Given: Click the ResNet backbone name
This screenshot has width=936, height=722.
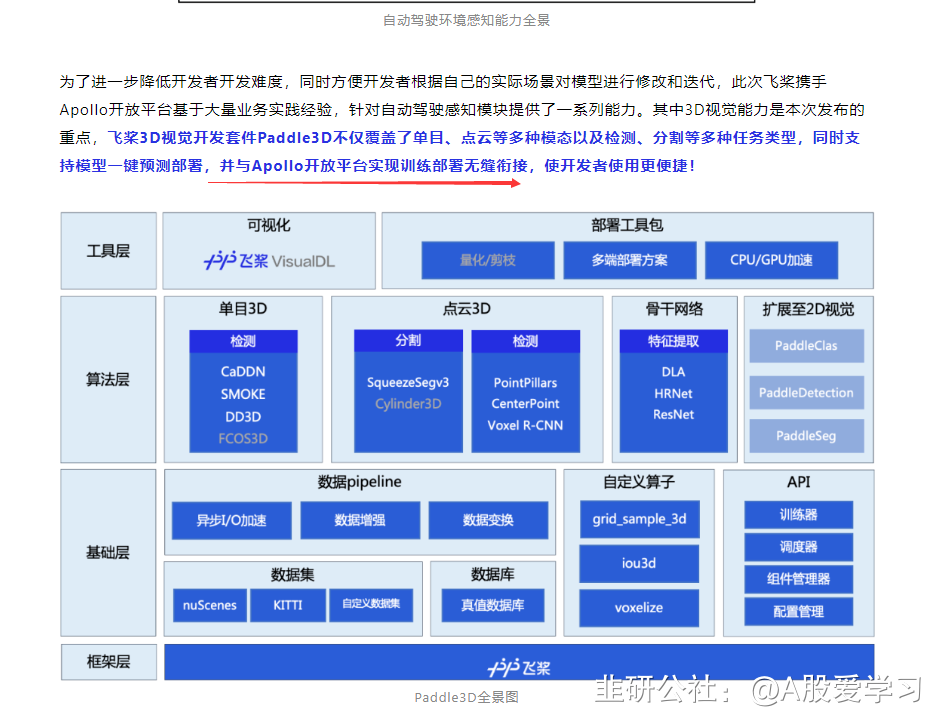Looking at the screenshot, I should [x=673, y=415].
